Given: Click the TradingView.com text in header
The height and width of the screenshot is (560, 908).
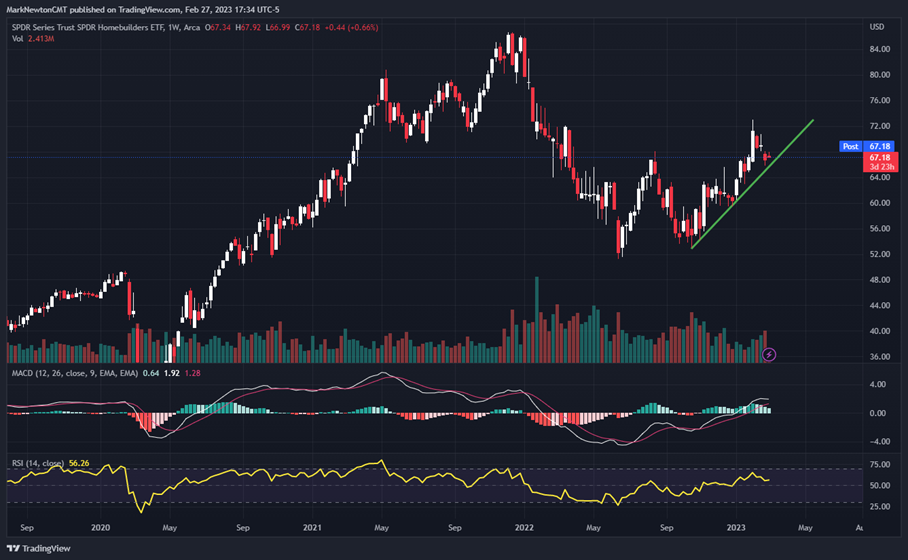Looking at the screenshot, I should pos(149,9).
